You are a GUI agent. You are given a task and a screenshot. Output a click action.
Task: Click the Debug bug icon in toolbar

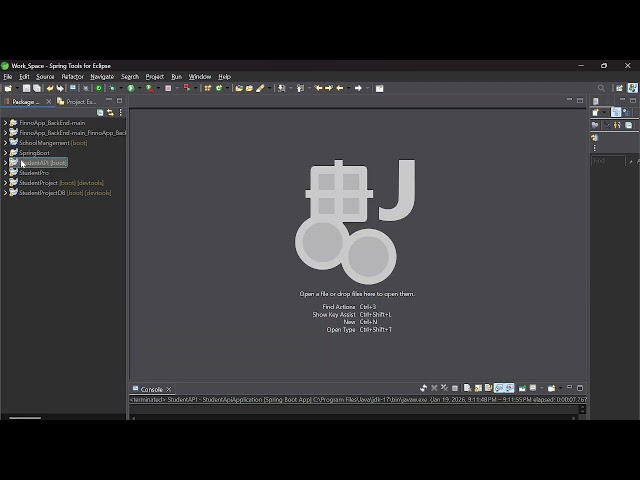tap(111, 88)
